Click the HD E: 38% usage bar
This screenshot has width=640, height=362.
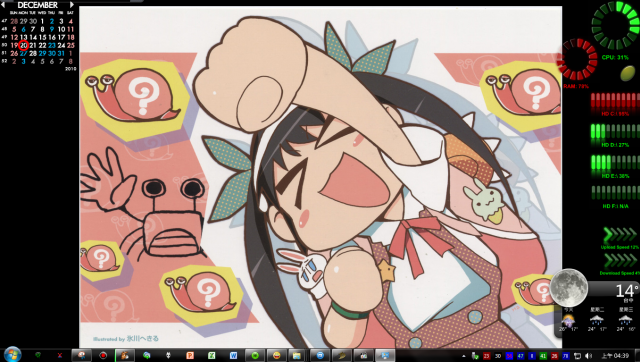pyautogui.click(x=615, y=163)
